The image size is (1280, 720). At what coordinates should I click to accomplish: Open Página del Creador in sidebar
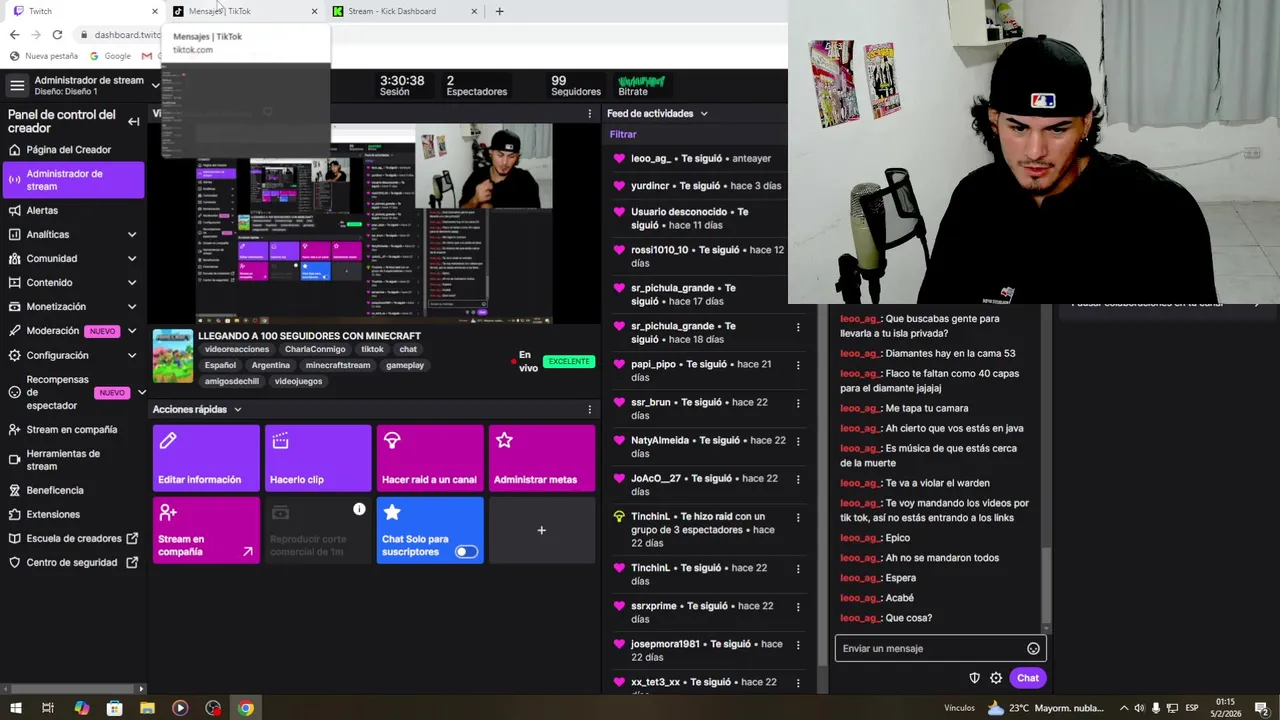72,150
